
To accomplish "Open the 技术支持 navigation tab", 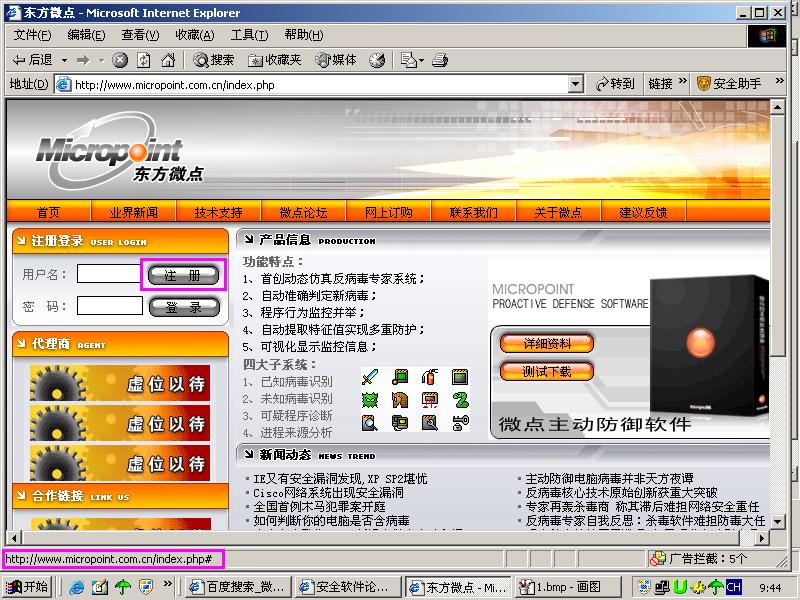I will [218, 212].
